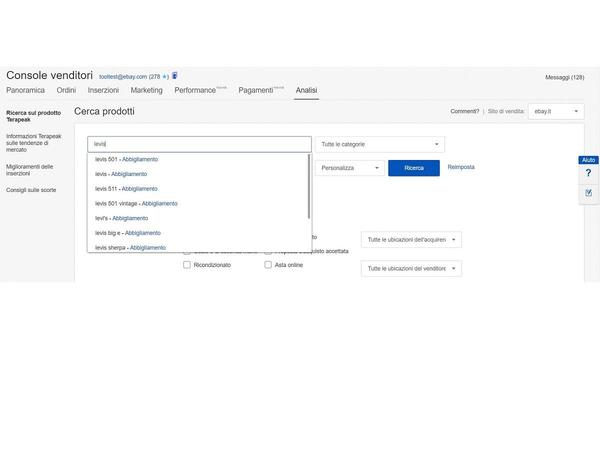Click the store badge icon beside tooltest account
The width and height of the screenshot is (600, 450).
pos(174,76)
